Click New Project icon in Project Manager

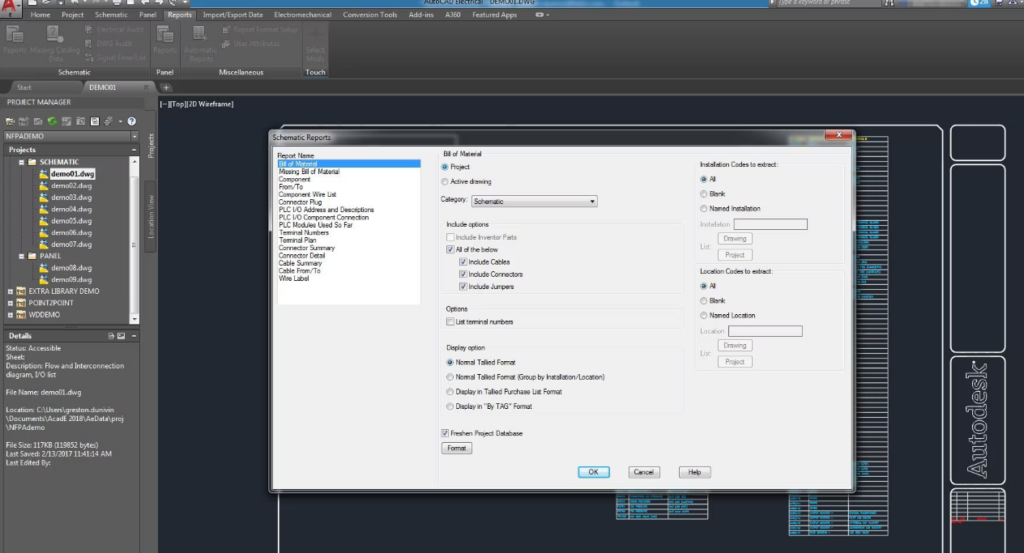tap(24, 121)
